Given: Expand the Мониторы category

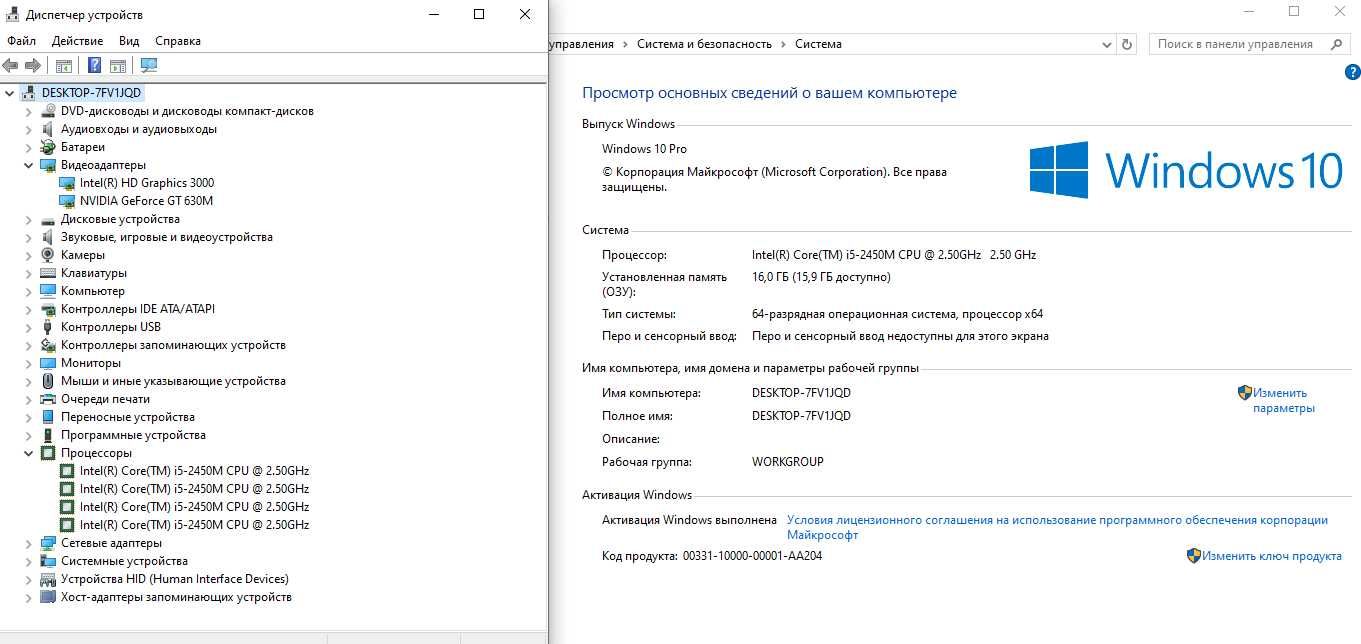Looking at the screenshot, I should click(28, 363).
